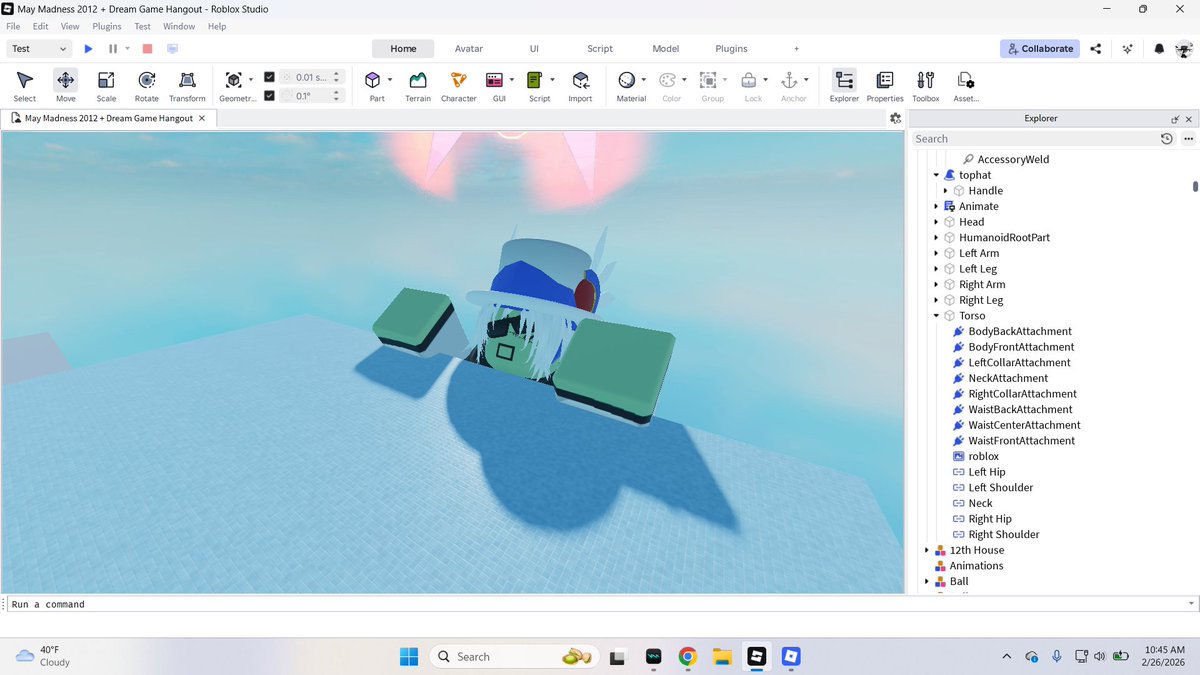
Task: Open Windows Start menu
Action: (409, 657)
